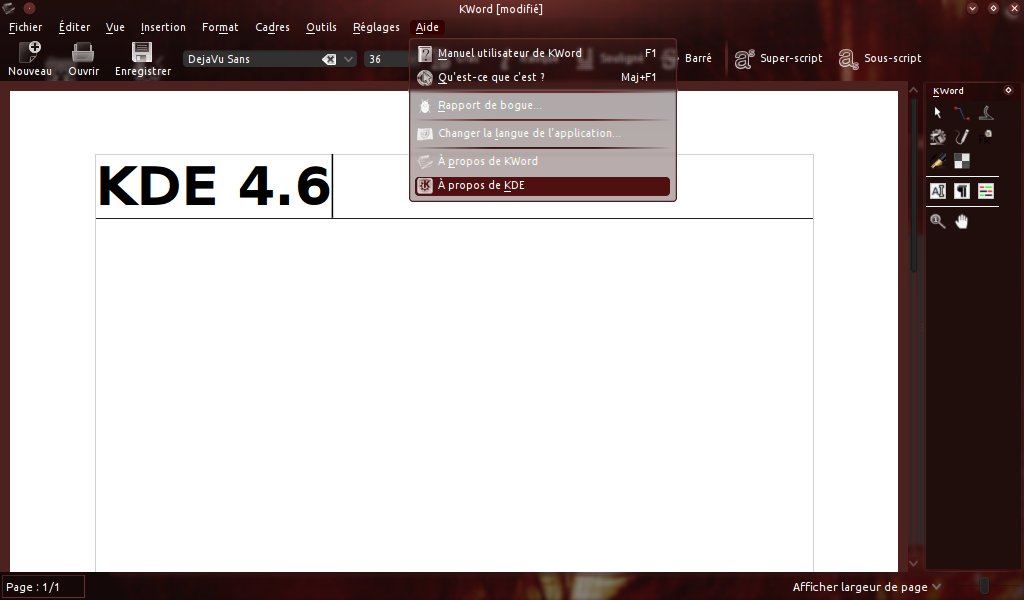
Task: Open the Cadres menu
Action: click(272, 27)
